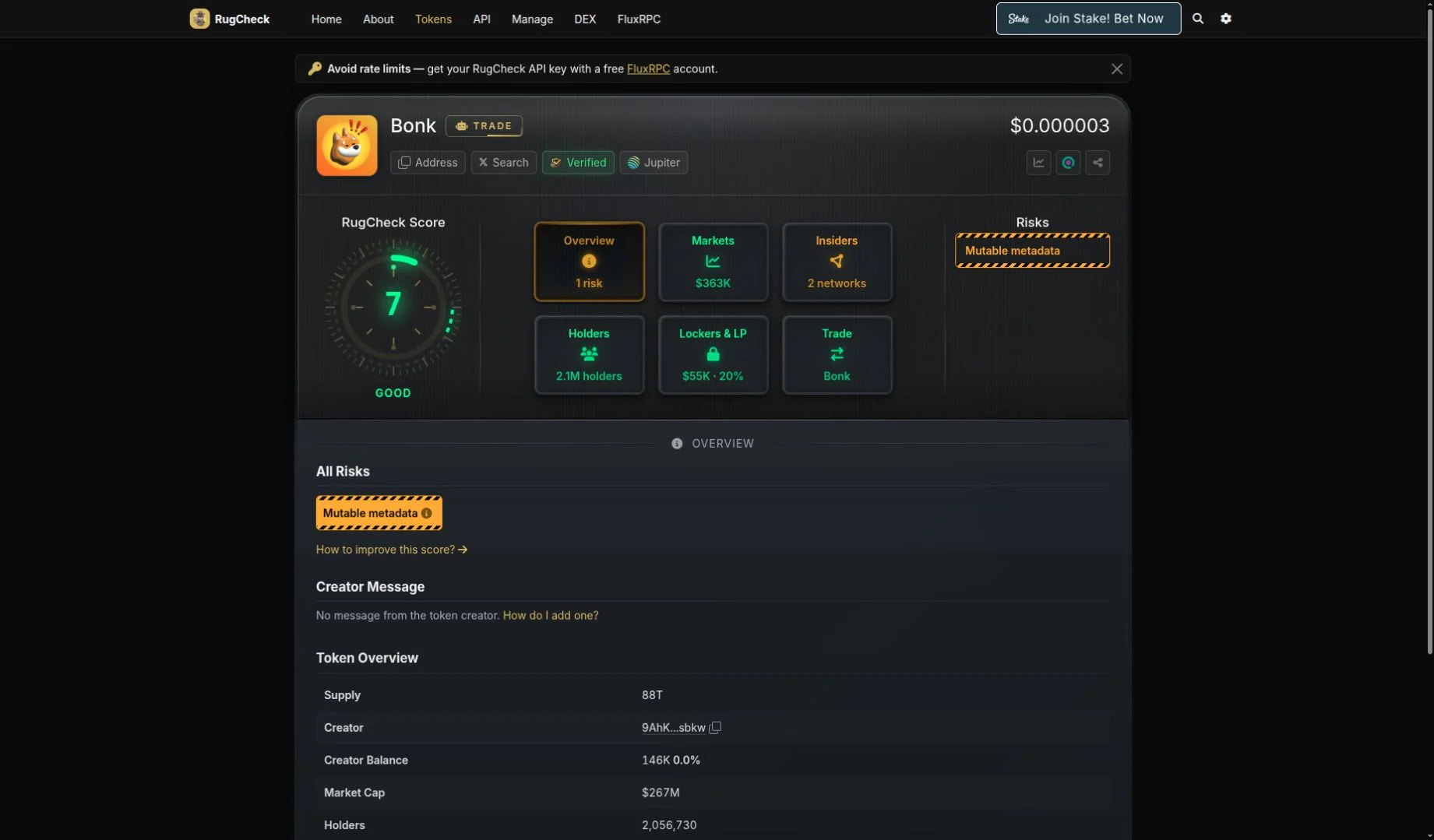Click the Mutable metadata risk in Risks panel
The width and height of the screenshot is (1434, 840).
click(x=1032, y=251)
